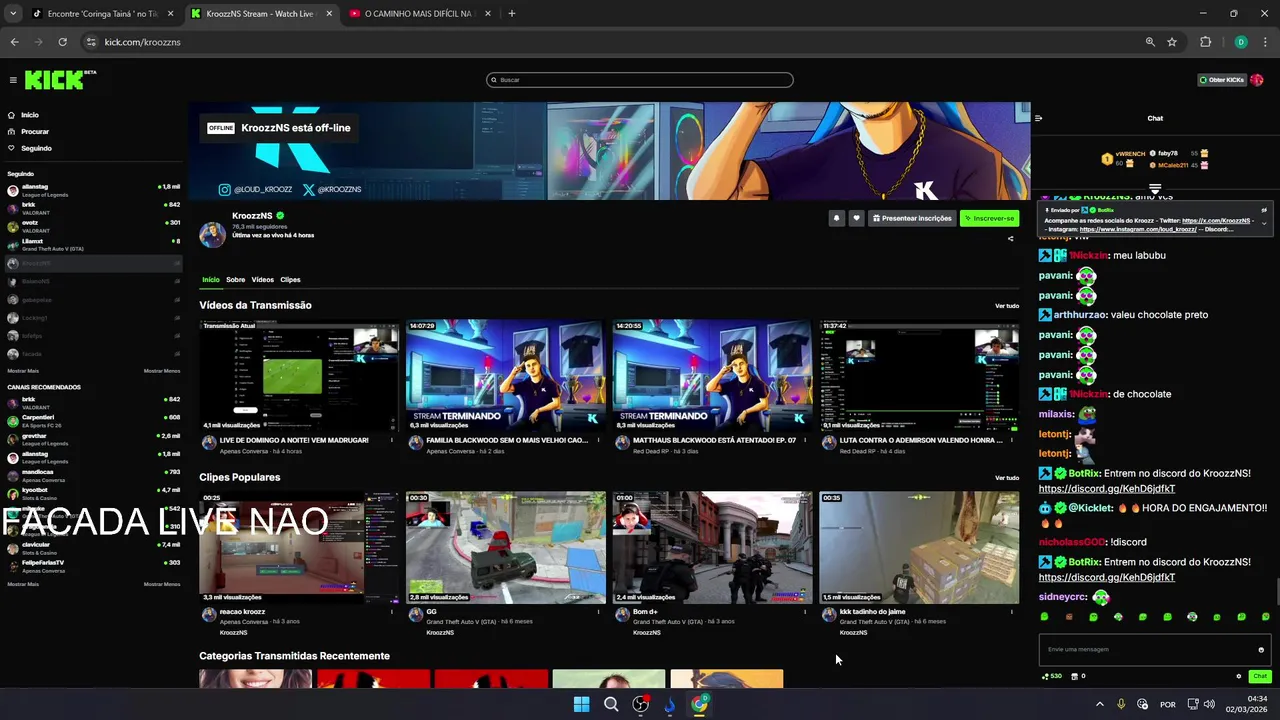
Task: Click Mostrar Mais under Seguindo list
Action: (23, 371)
